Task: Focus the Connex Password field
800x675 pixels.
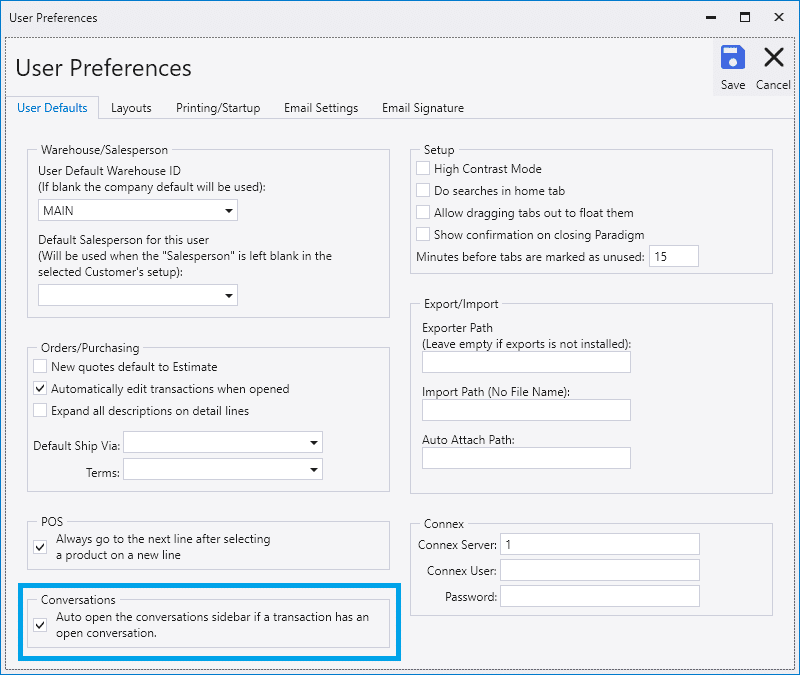Action: tap(599, 597)
